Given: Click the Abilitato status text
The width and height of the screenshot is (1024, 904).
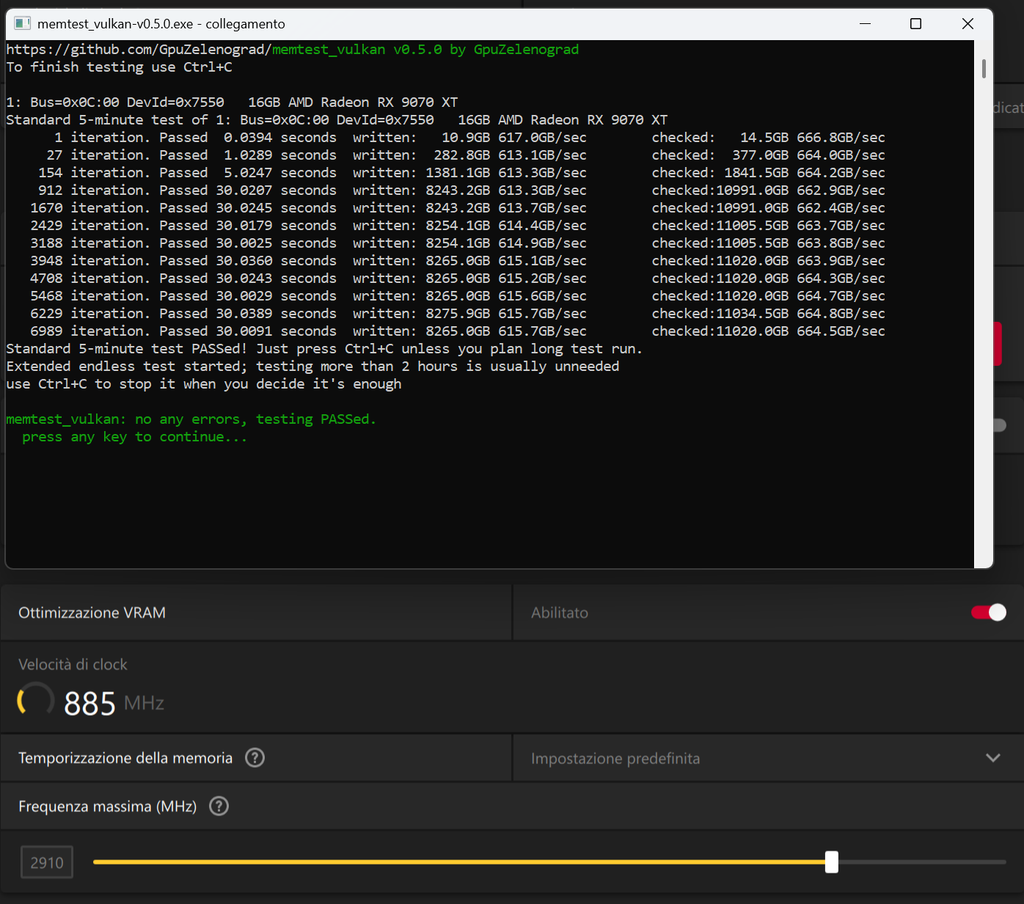Looking at the screenshot, I should point(560,613).
